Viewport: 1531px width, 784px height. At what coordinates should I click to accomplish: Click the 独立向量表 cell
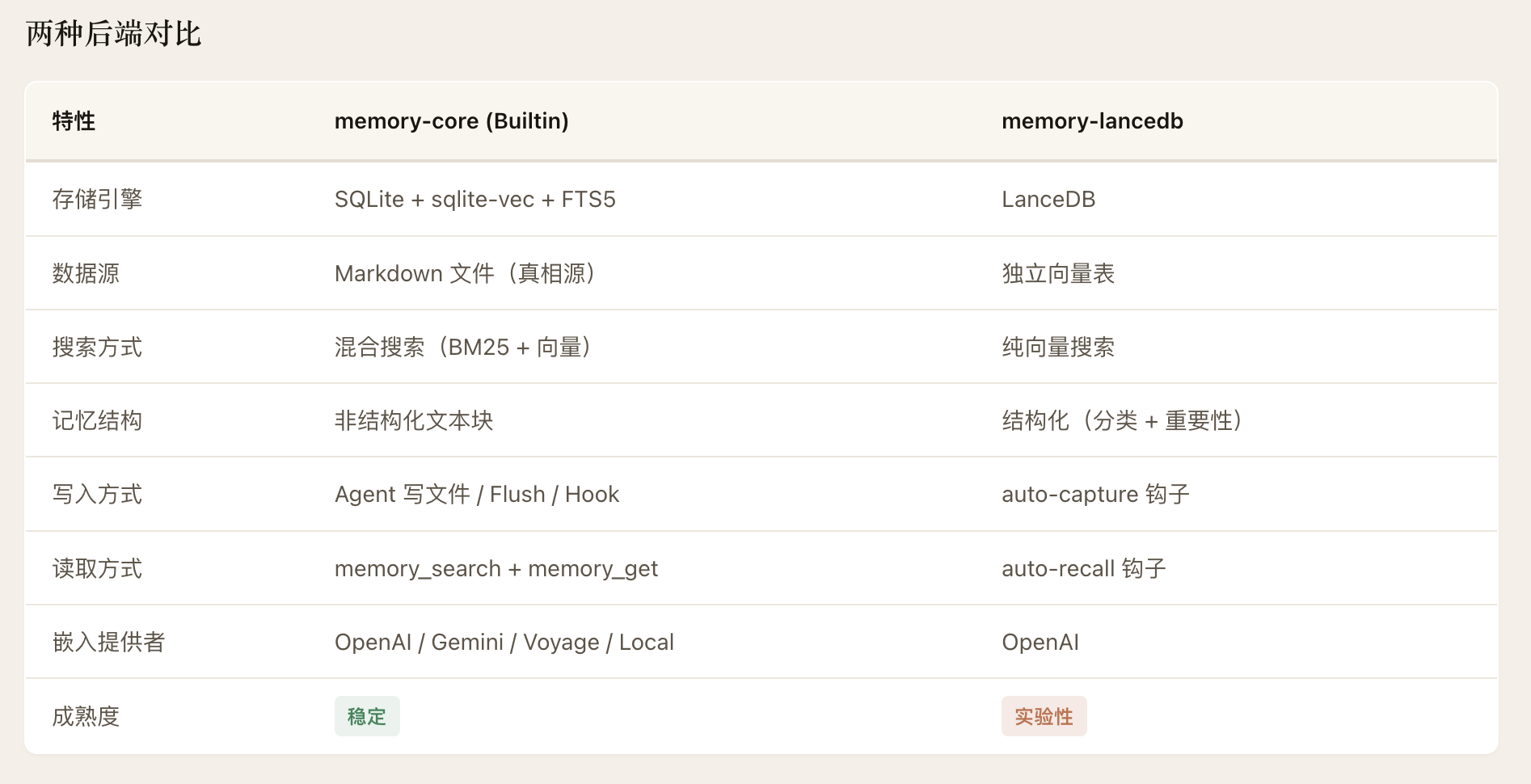1058,273
